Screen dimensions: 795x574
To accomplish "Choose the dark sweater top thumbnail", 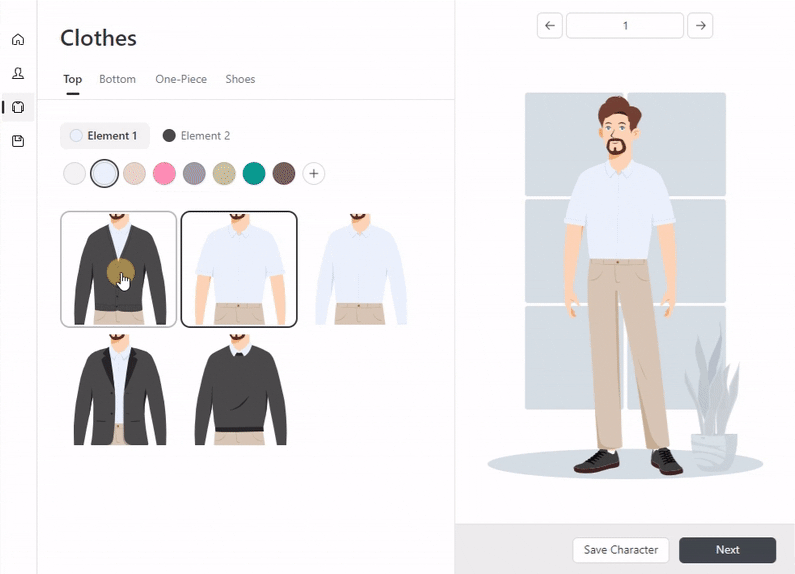I will point(239,389).
